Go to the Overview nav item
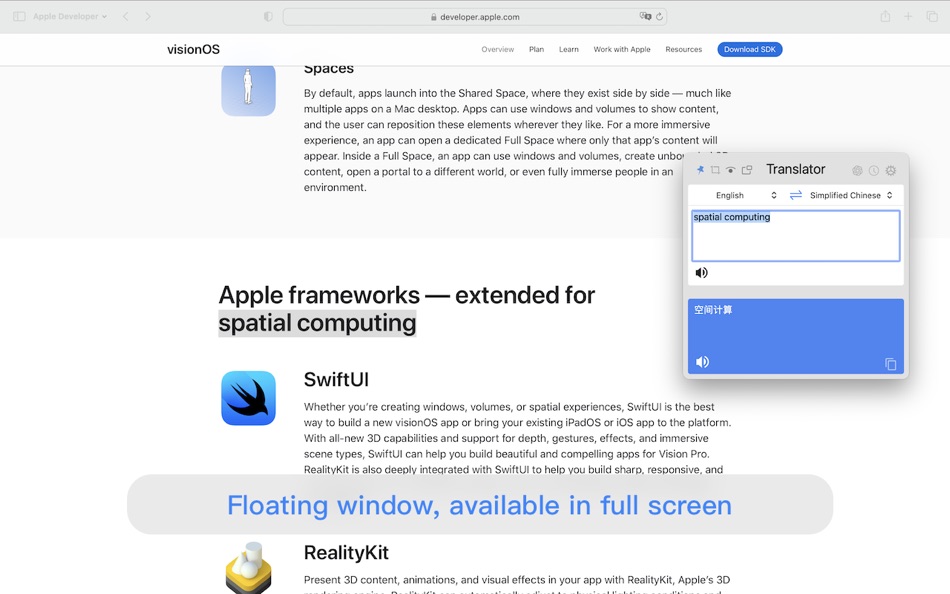 click(497, 50)
